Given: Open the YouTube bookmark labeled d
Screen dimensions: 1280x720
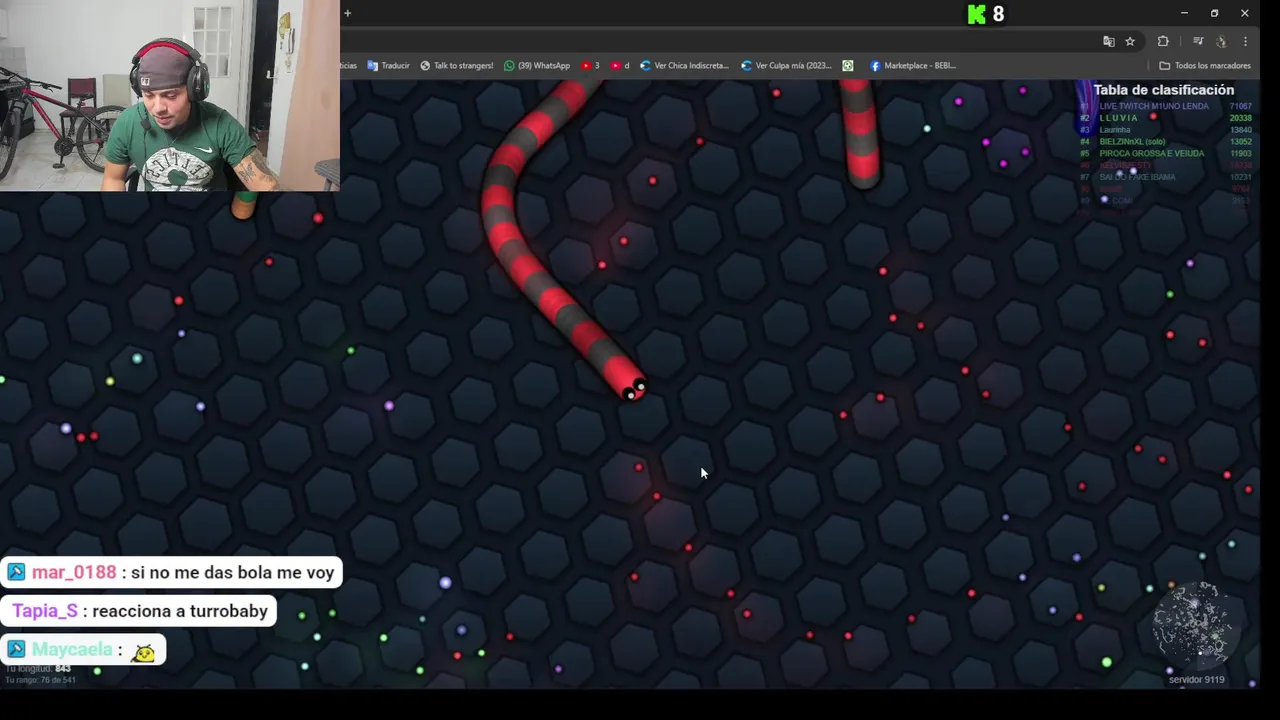Looking at the screenshot, I should coord(620,65).
